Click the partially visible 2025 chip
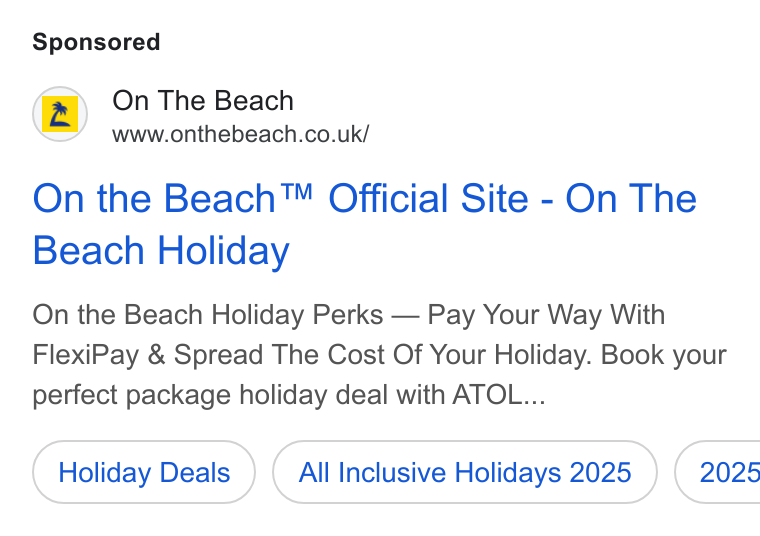Screen dimensions: 760x536 (719, 472)
